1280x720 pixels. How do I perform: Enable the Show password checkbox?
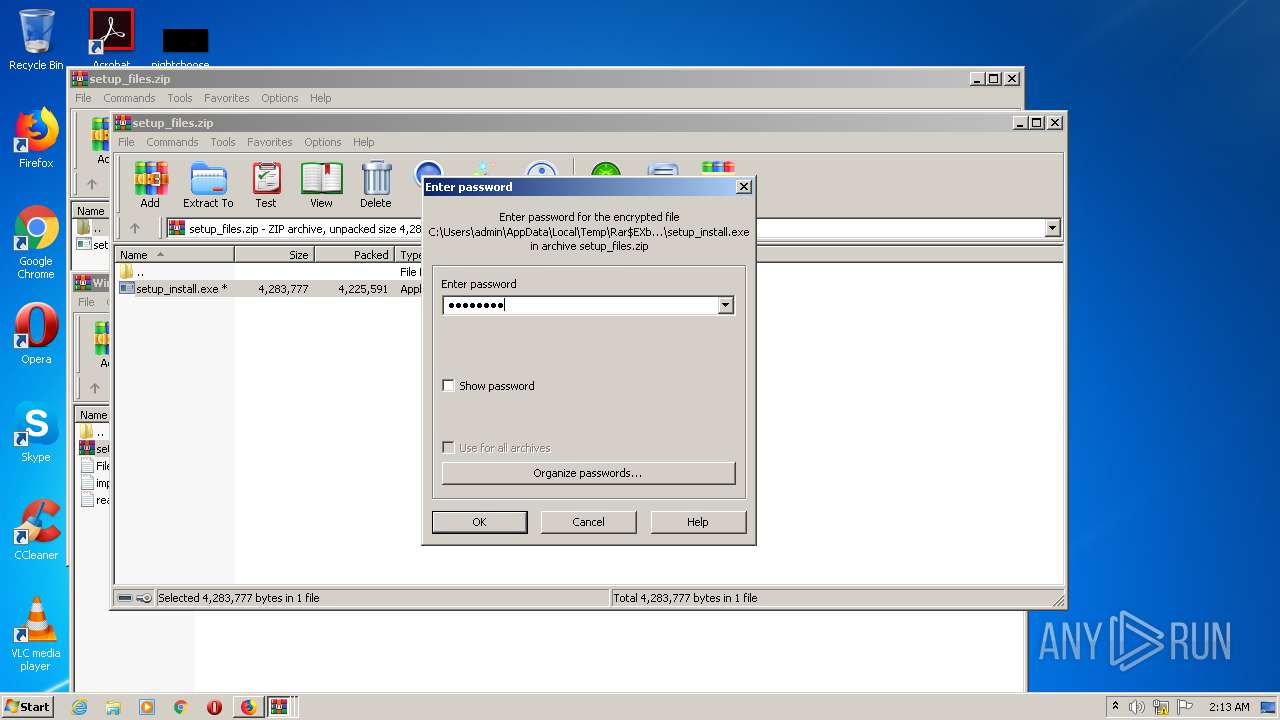coord(448,386)
